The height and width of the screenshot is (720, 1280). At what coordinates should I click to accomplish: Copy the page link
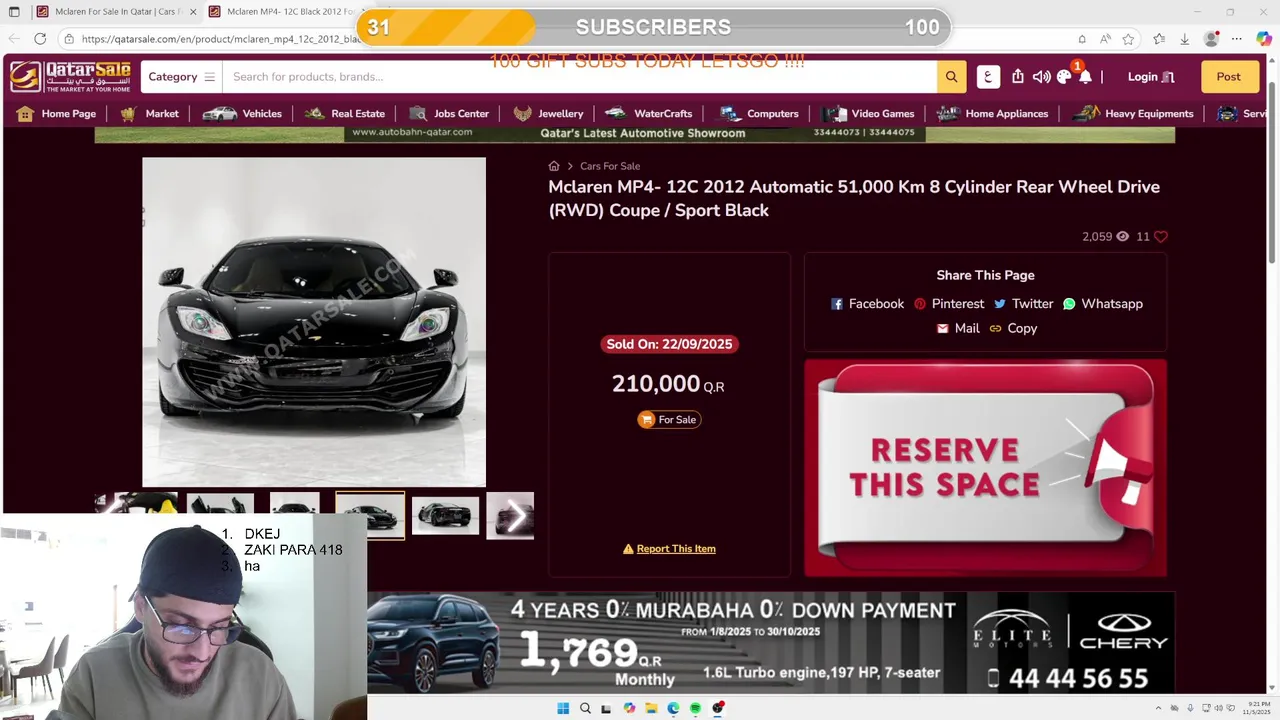[1013, 328]
